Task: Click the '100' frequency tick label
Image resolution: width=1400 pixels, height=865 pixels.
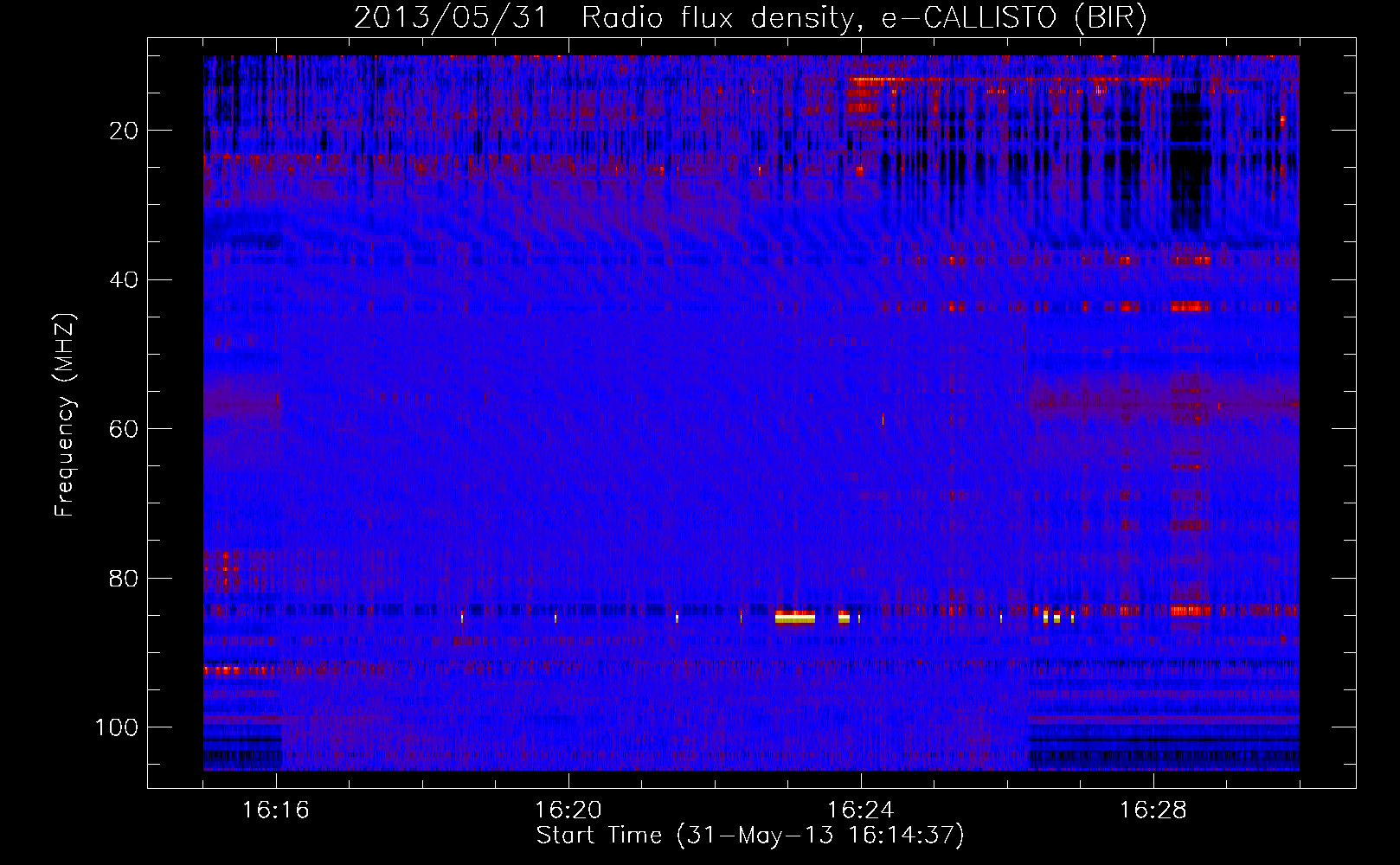Action: coord(117,727)
